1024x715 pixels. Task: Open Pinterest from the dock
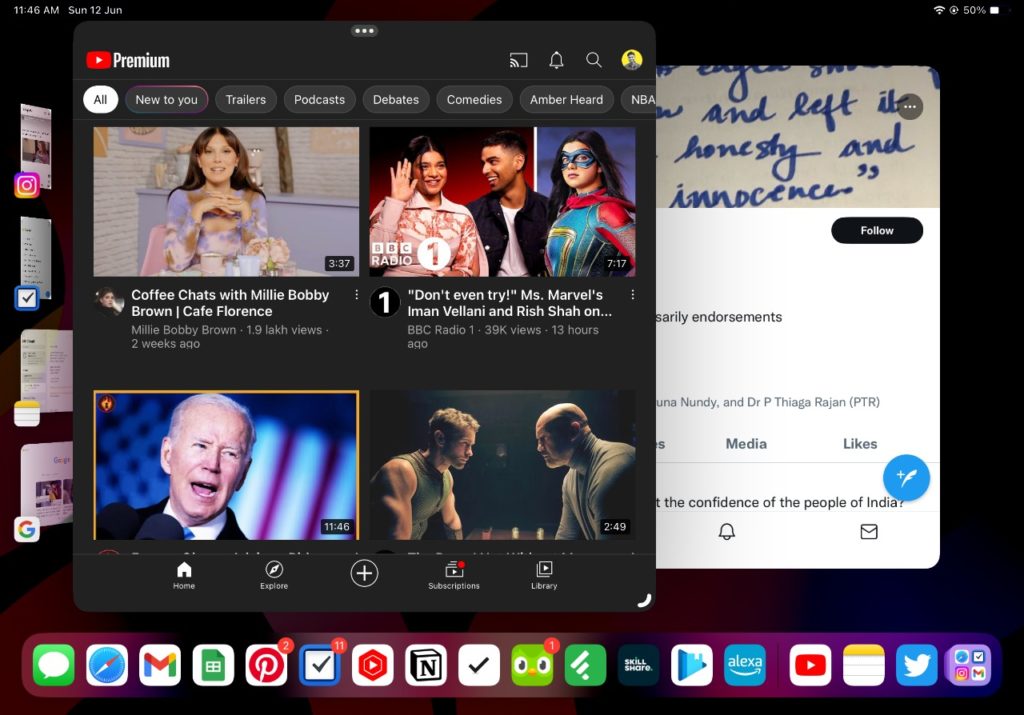coord(266,665)
